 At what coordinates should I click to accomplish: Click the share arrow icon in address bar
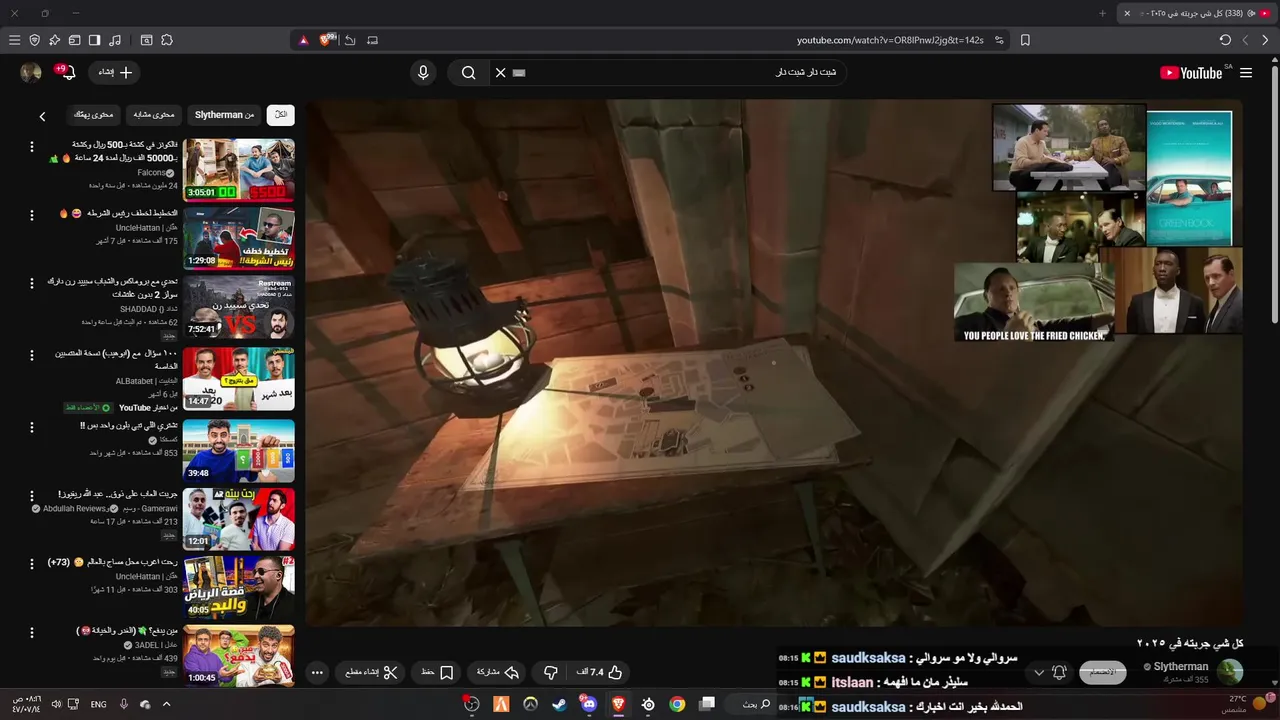point(350,40)
